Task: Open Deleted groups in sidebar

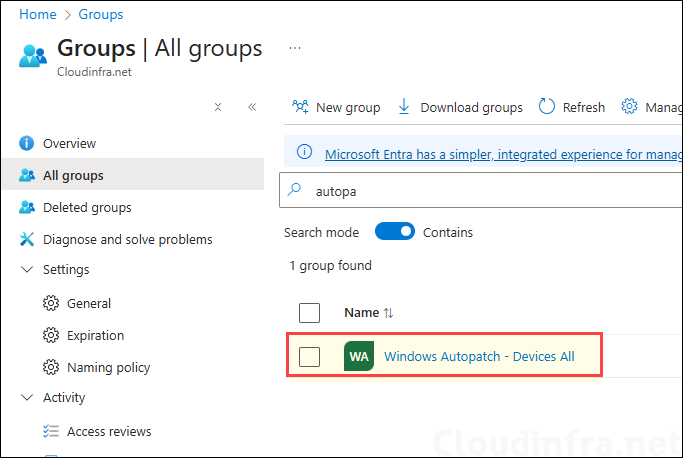Action: point(87,208)
